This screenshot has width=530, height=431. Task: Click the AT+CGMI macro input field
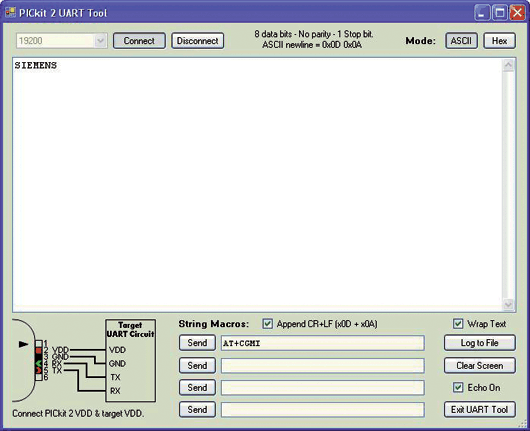323,343
